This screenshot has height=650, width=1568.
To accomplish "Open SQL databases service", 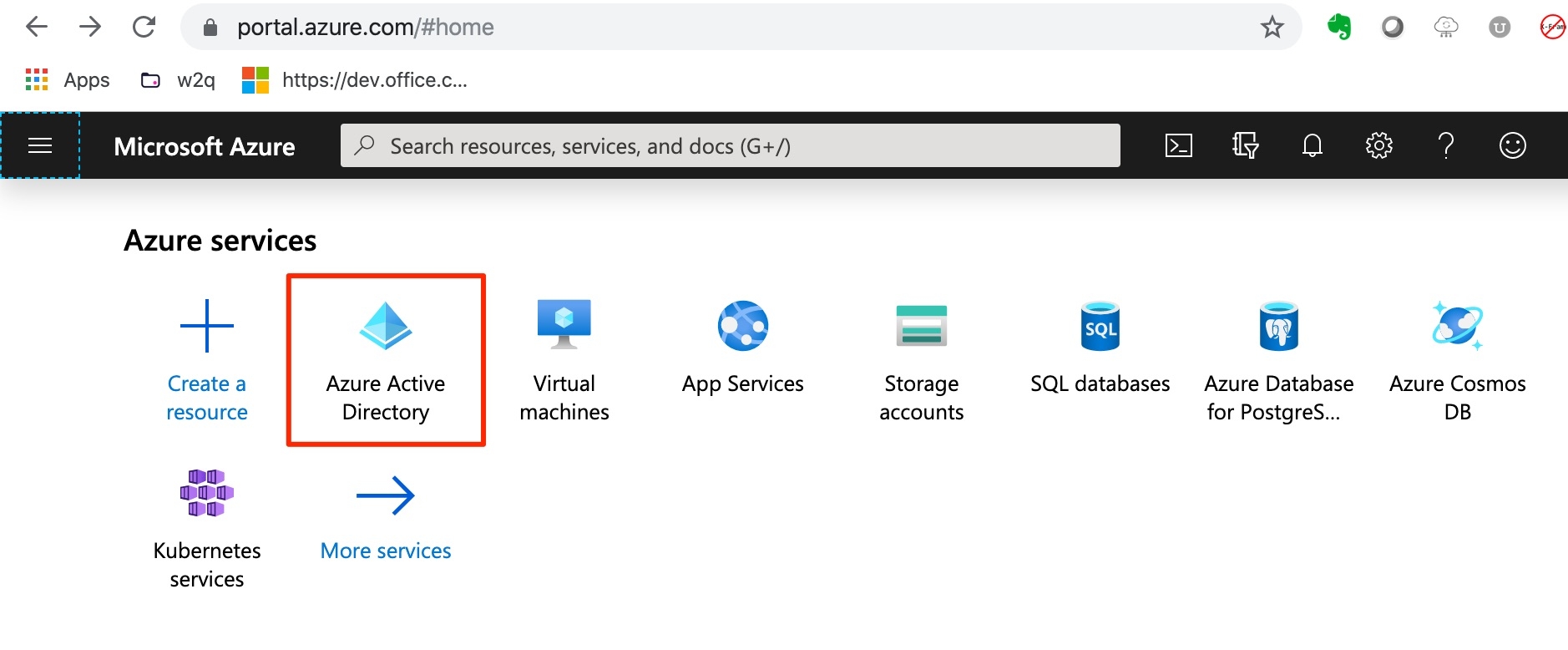I will 1100,349.
